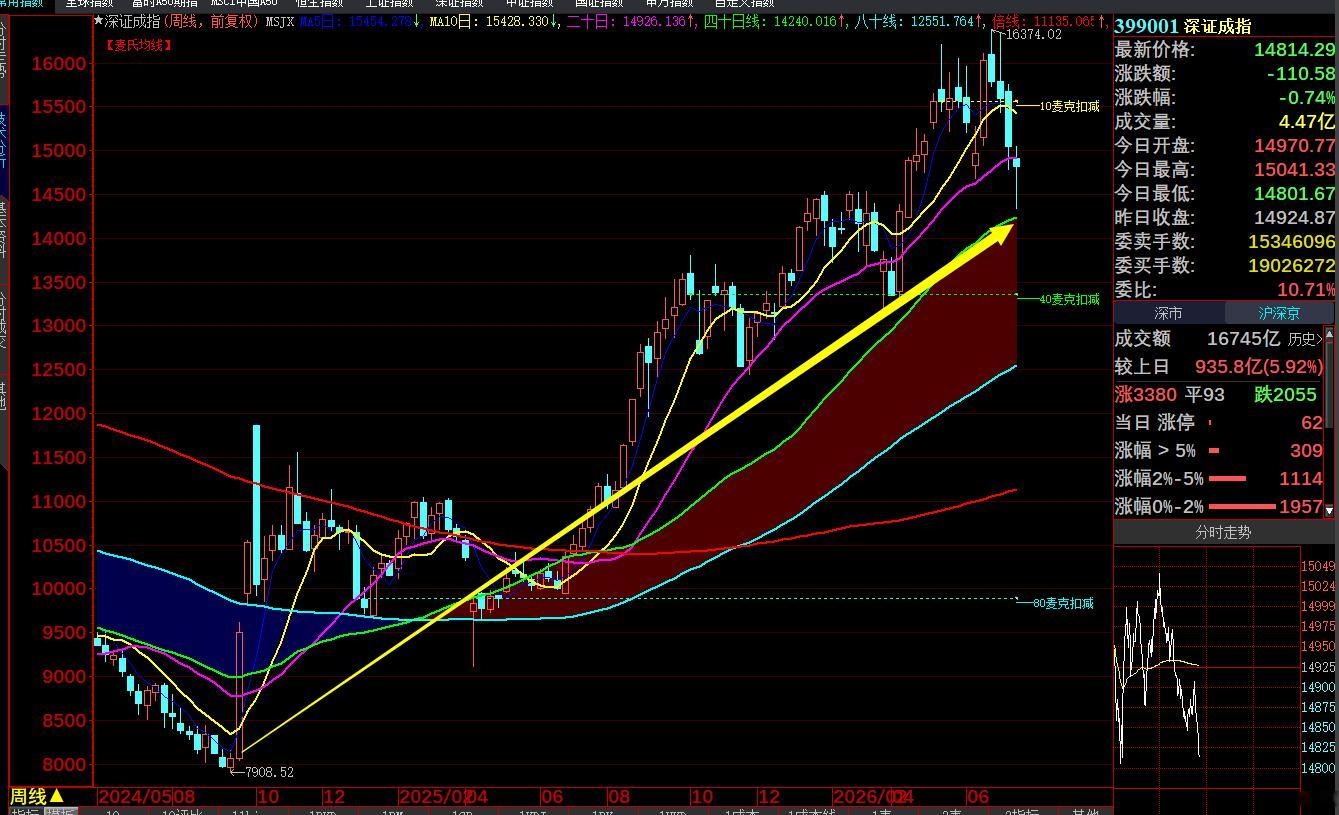Click the 今日开盘 value 14970.77
The image size is (1339, 815).
coord(1294,146)
